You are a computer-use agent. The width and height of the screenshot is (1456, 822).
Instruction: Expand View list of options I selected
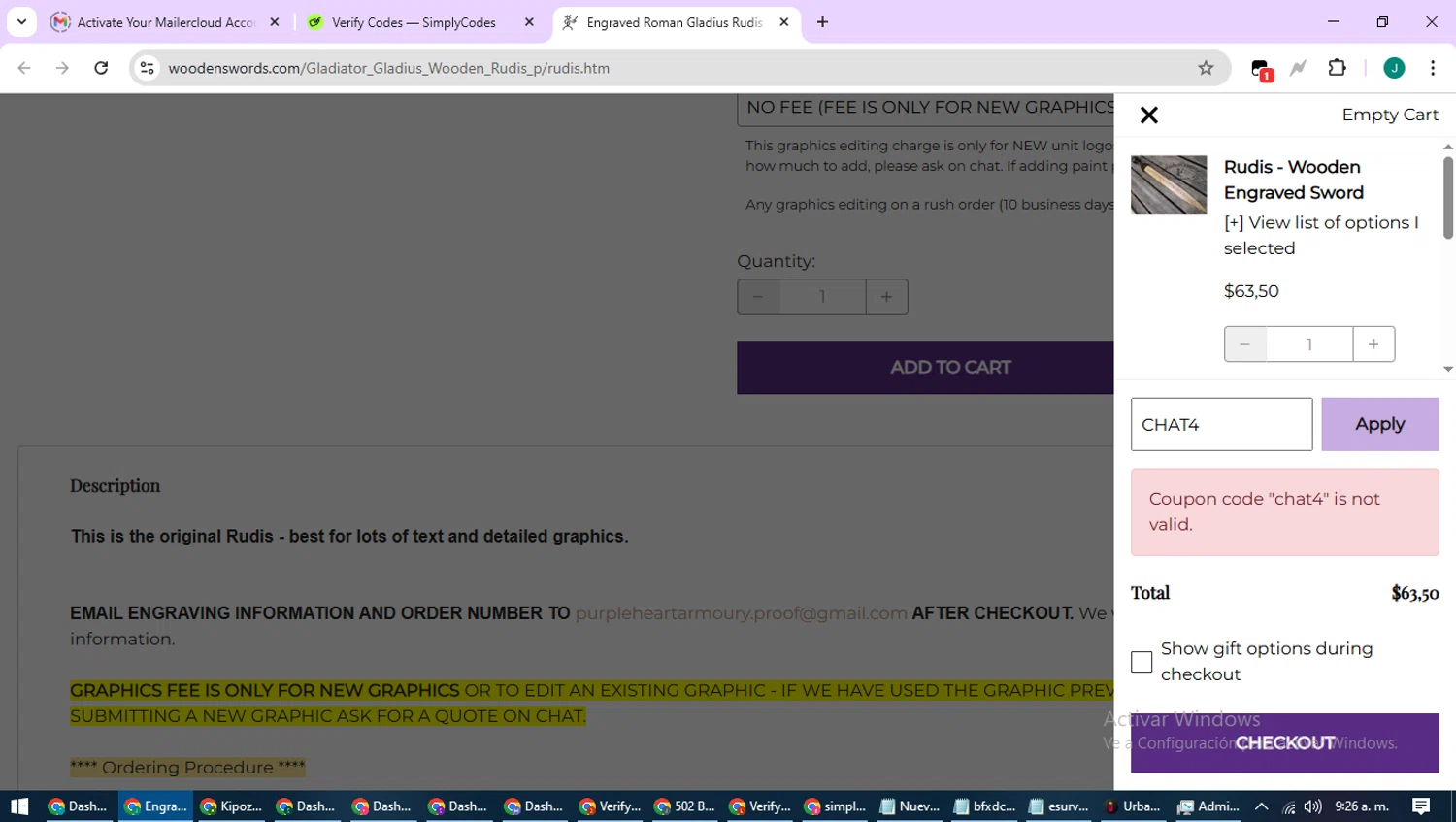pyautogui.click(x=1321, y=235)
